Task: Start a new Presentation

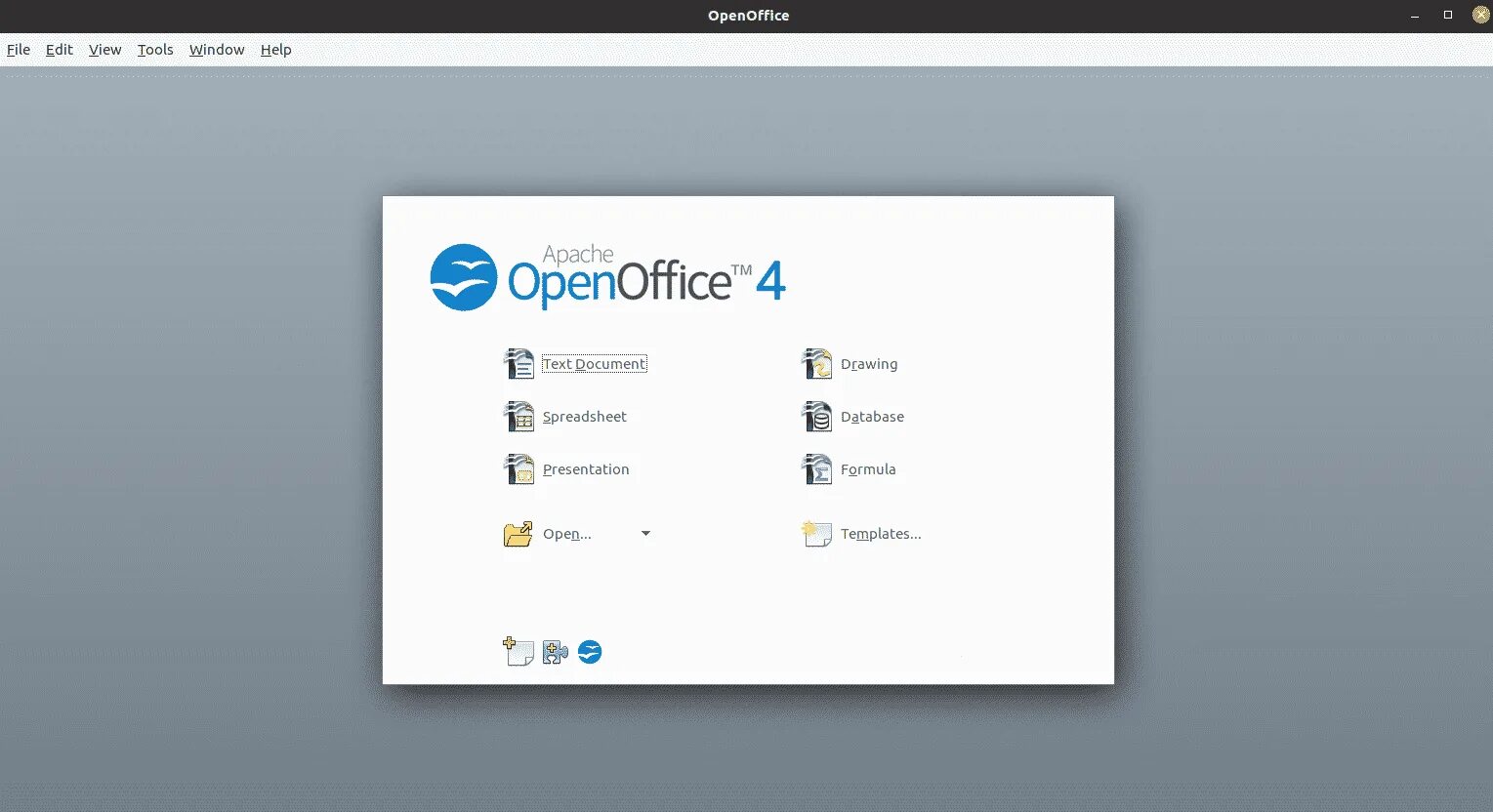Action: [586, 469]
